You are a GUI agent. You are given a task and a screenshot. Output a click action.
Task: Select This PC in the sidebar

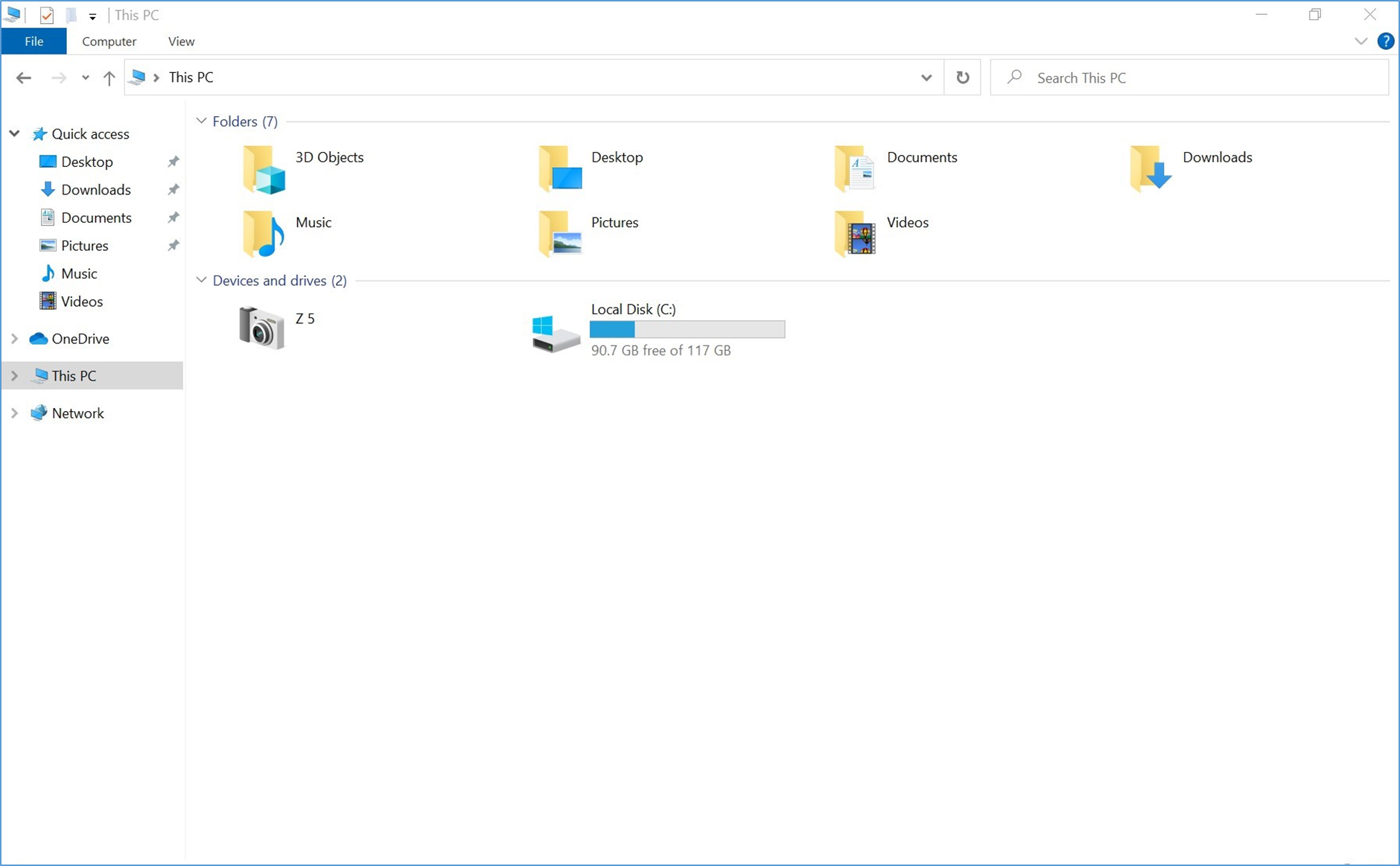click(73, 375)
